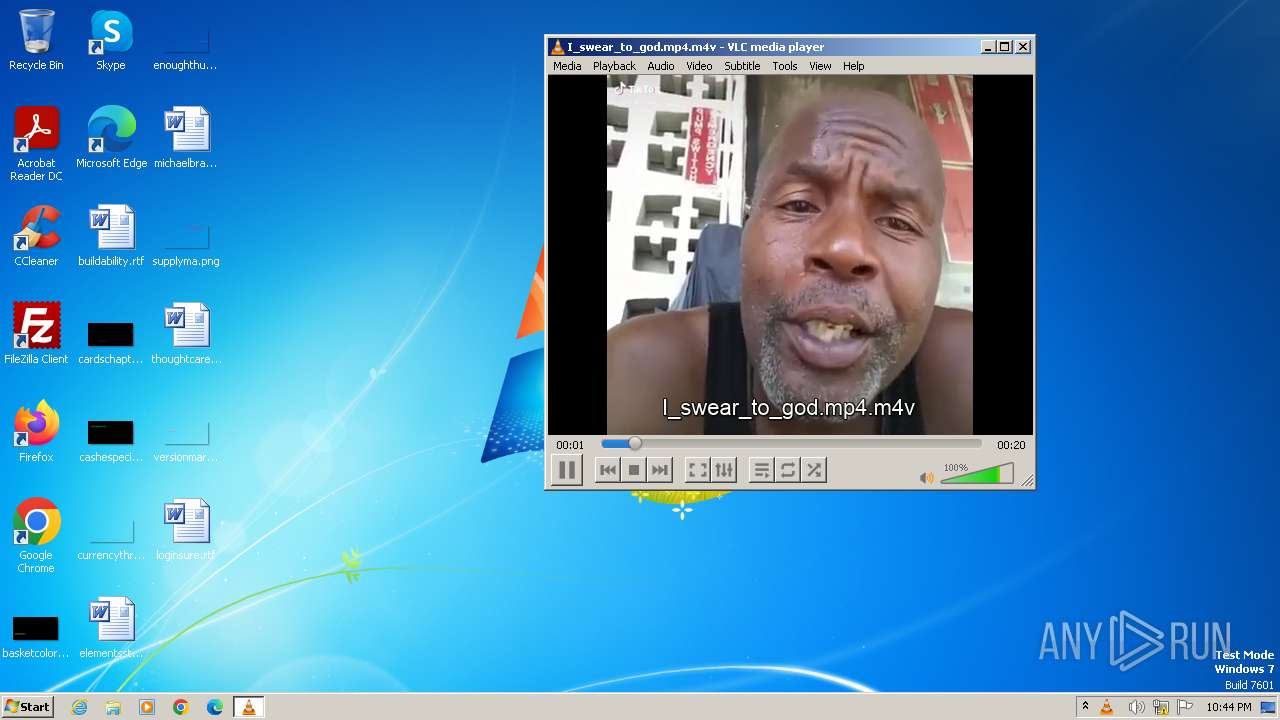Screen dimensions: 1280x720
Task: Toggle total time 00:20 display
Action: (x=1011, y=445)
